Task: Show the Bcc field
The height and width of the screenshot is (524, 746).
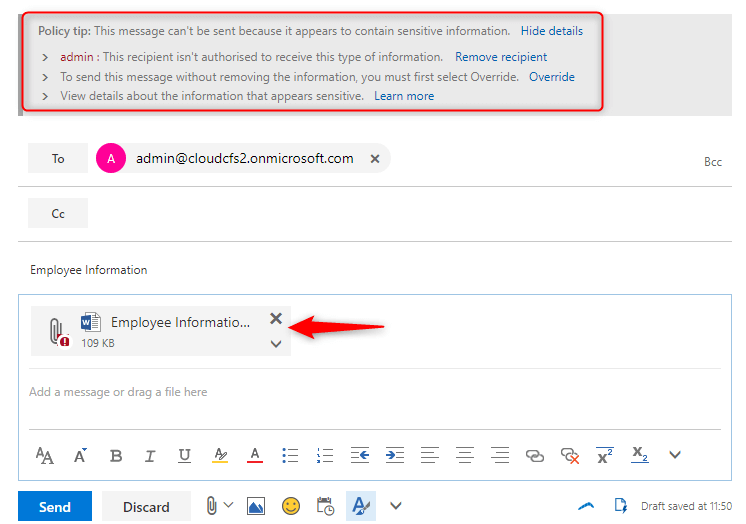Action: 713,162
